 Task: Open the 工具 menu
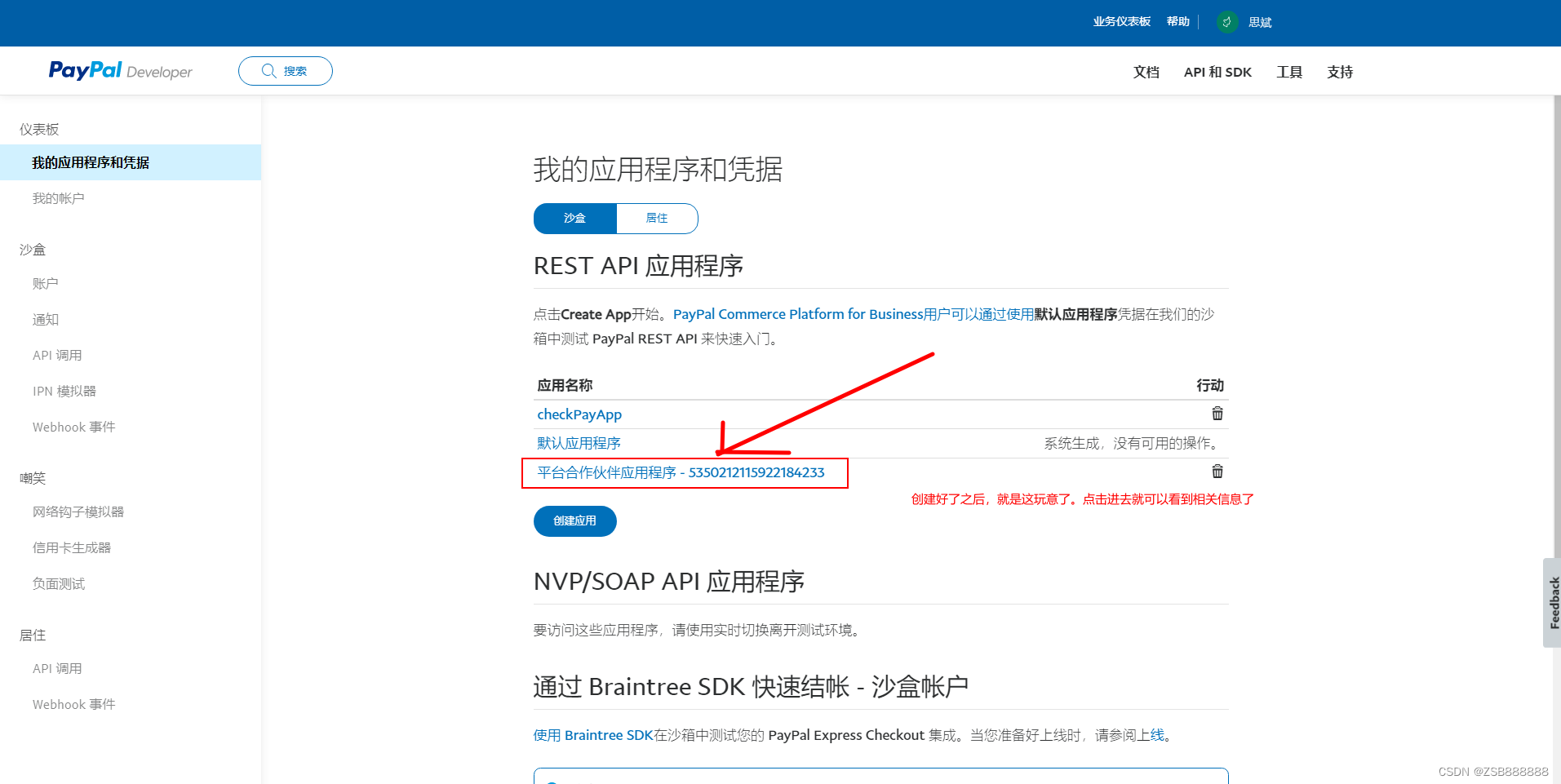point(1289,72)
